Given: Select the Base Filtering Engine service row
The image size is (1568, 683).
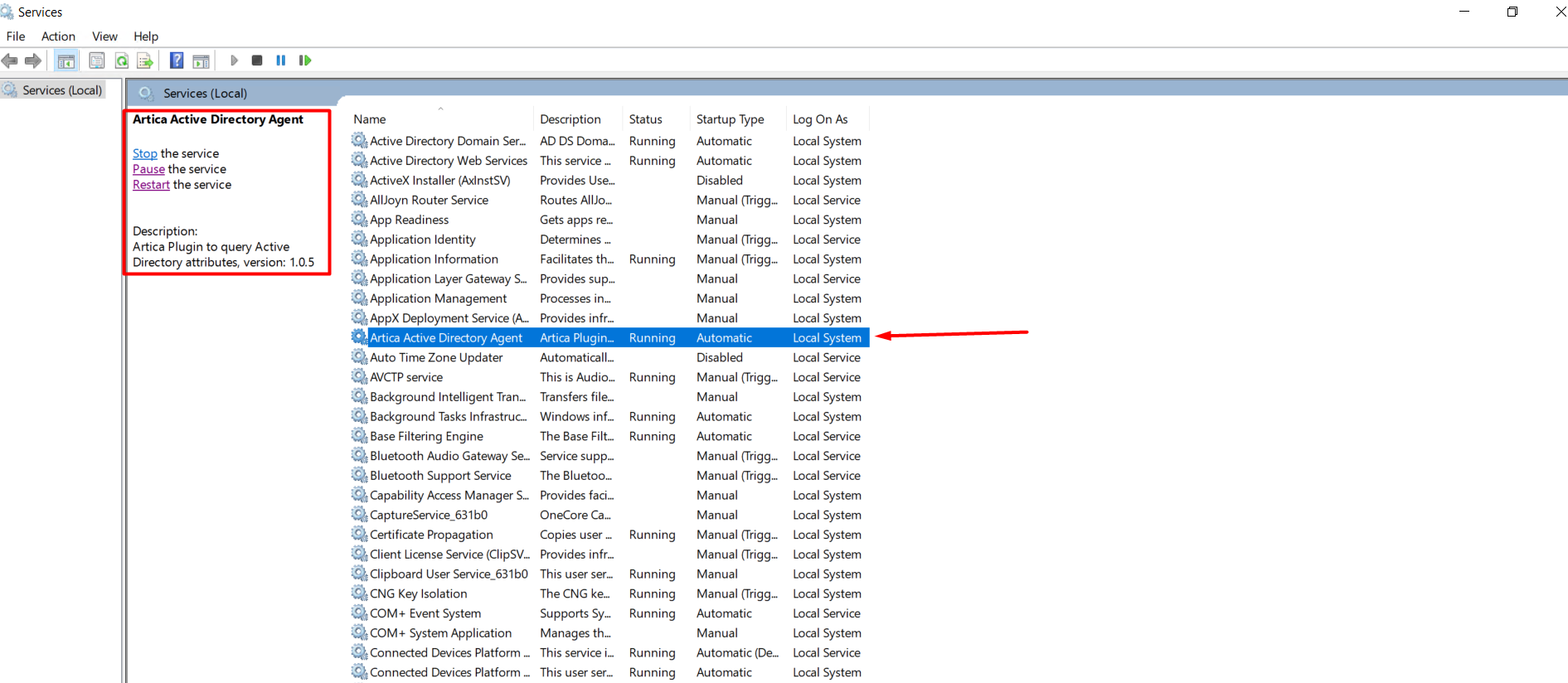Looking at the screenshot, I should point(426,437).
